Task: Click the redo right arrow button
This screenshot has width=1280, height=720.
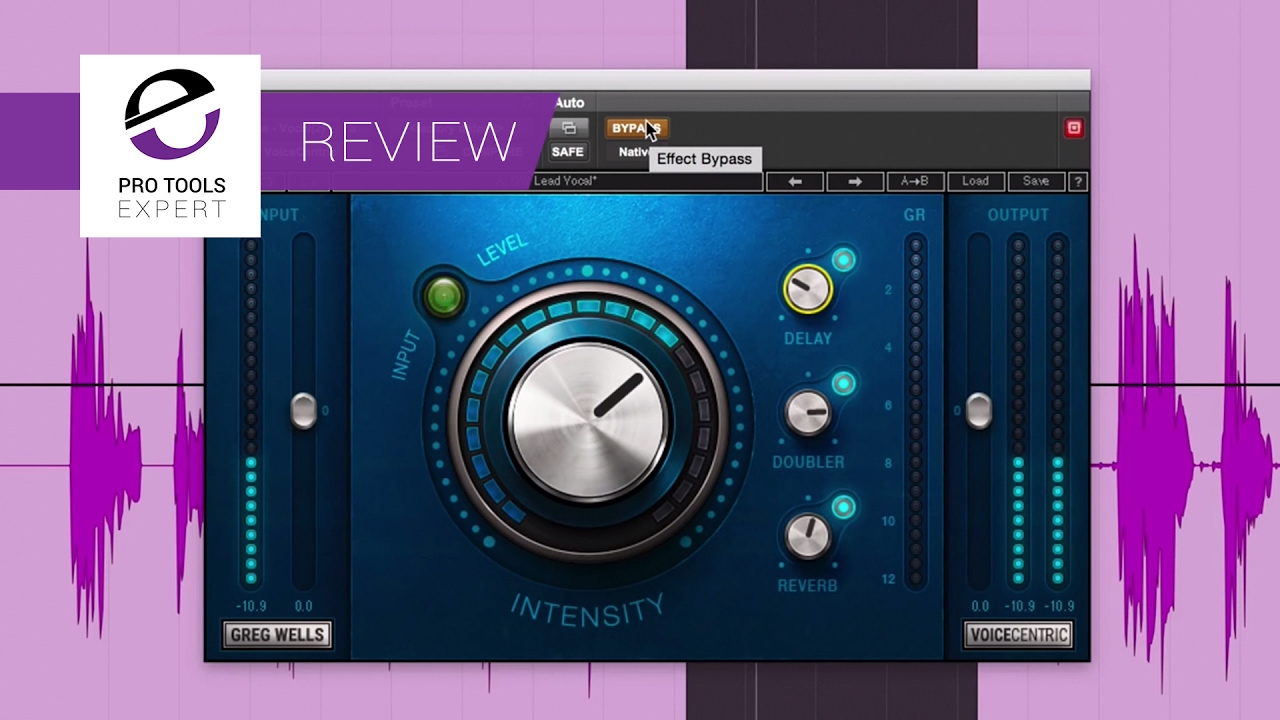Action: pyautogui.click(x=855, y=181)
